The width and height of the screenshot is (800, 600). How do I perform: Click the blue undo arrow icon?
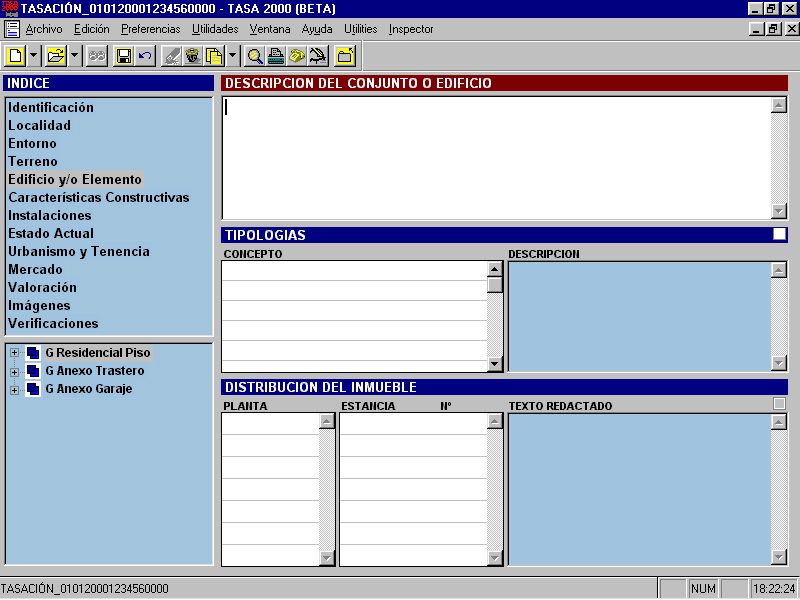145,56
